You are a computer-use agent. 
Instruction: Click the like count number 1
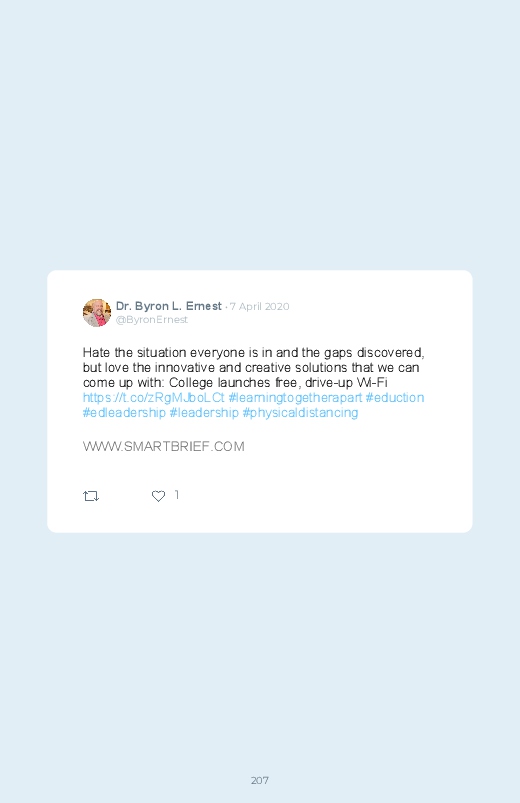(x=177, y=495)
